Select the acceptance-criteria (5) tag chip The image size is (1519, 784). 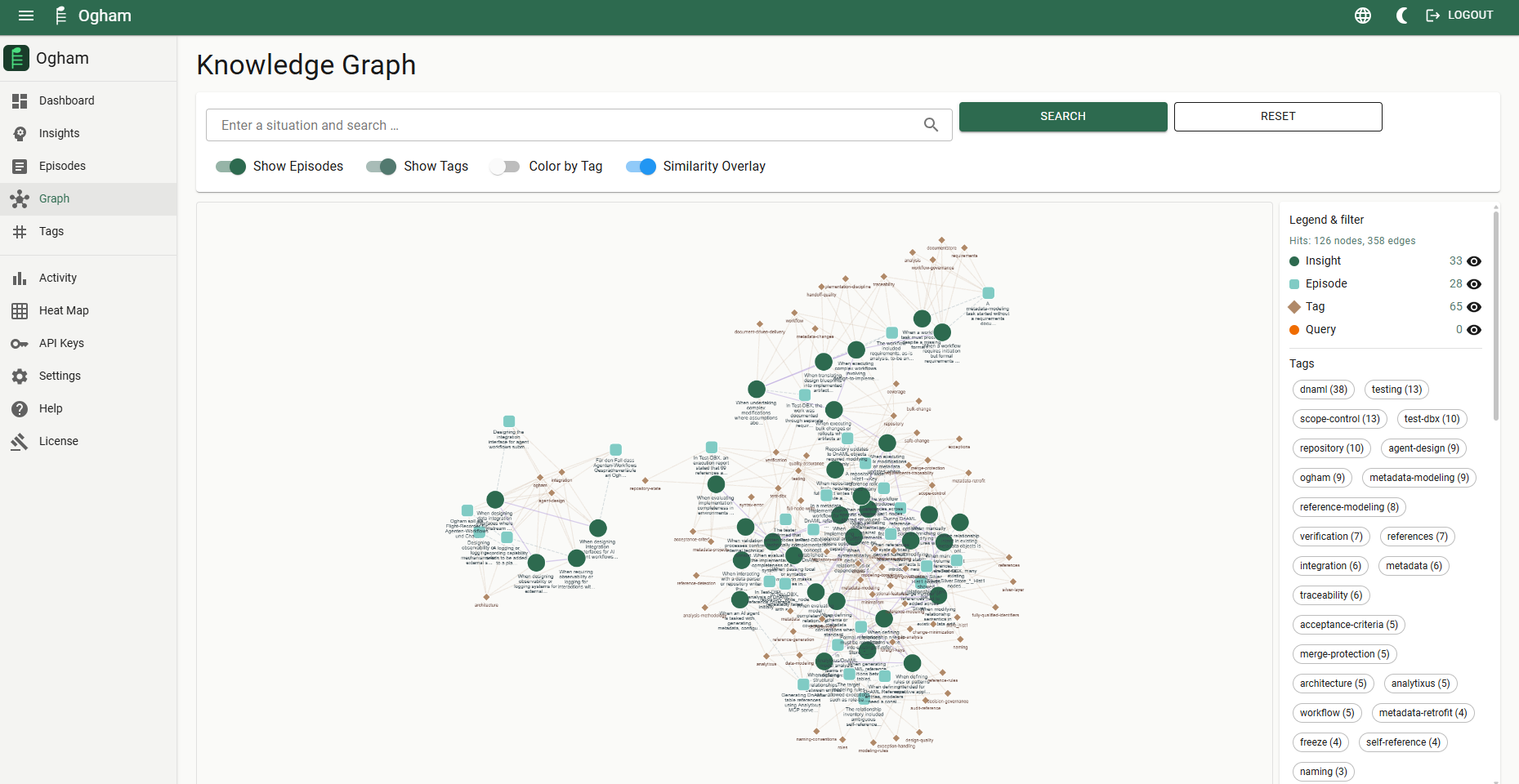tap(1349, 625)
